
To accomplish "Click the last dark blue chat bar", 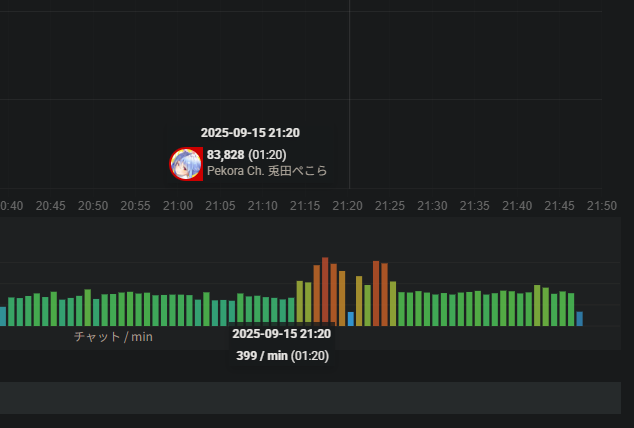I will pyautogui.click(x=579, y=319).
